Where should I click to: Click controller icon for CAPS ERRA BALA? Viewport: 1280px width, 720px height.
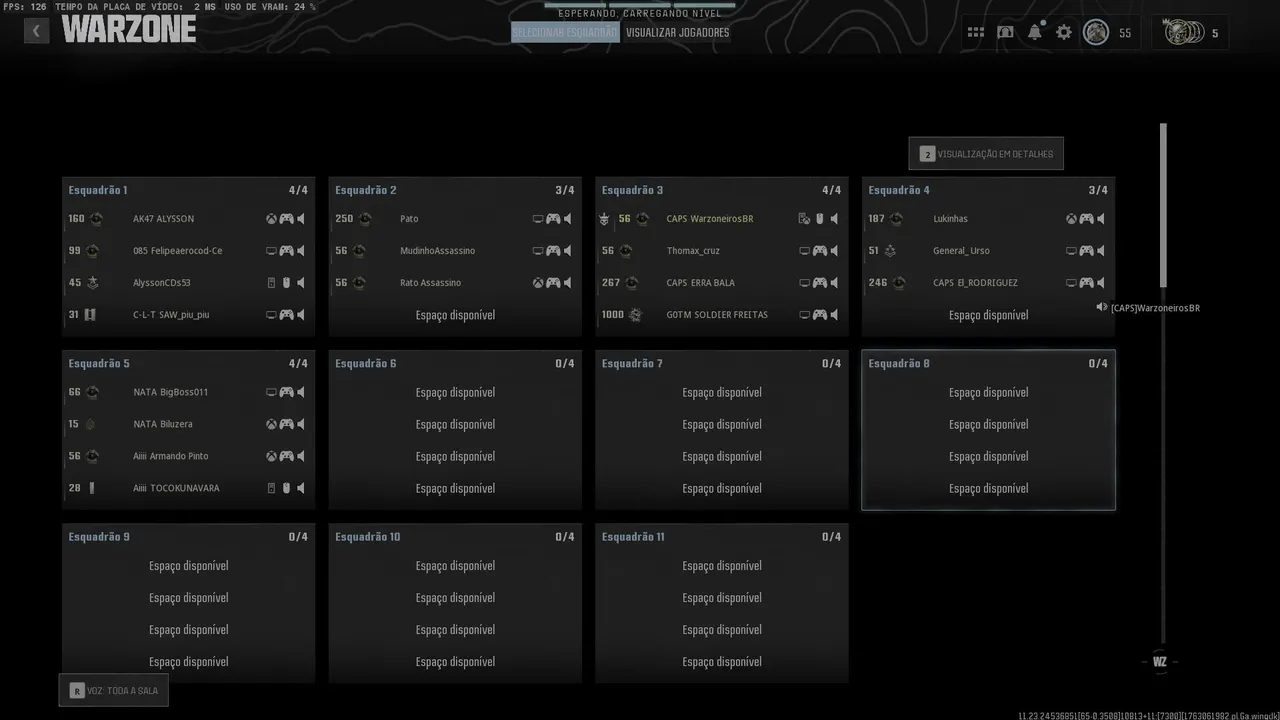click(820, 283)
